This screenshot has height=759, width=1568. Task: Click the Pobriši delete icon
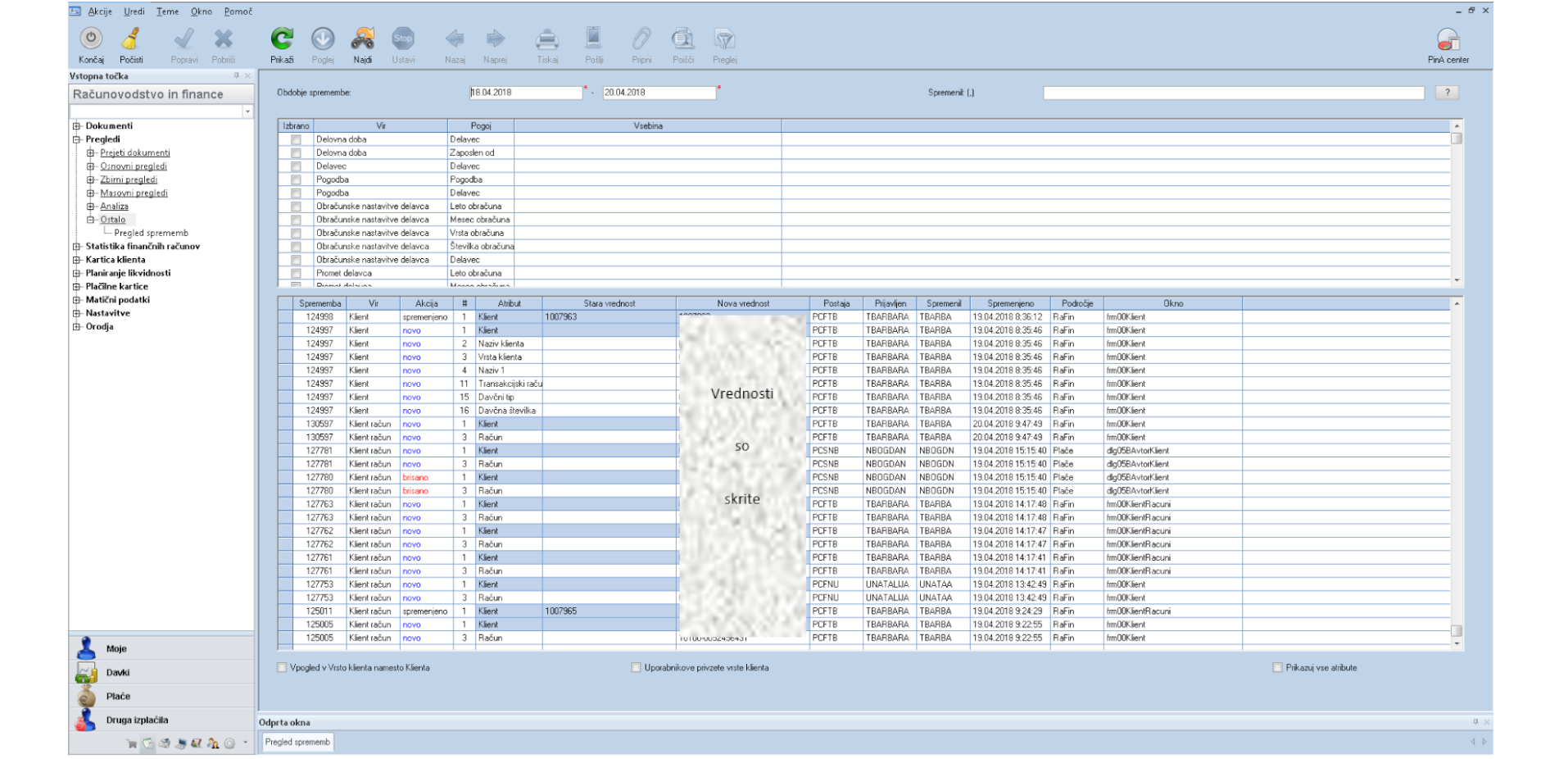point(223,39)
